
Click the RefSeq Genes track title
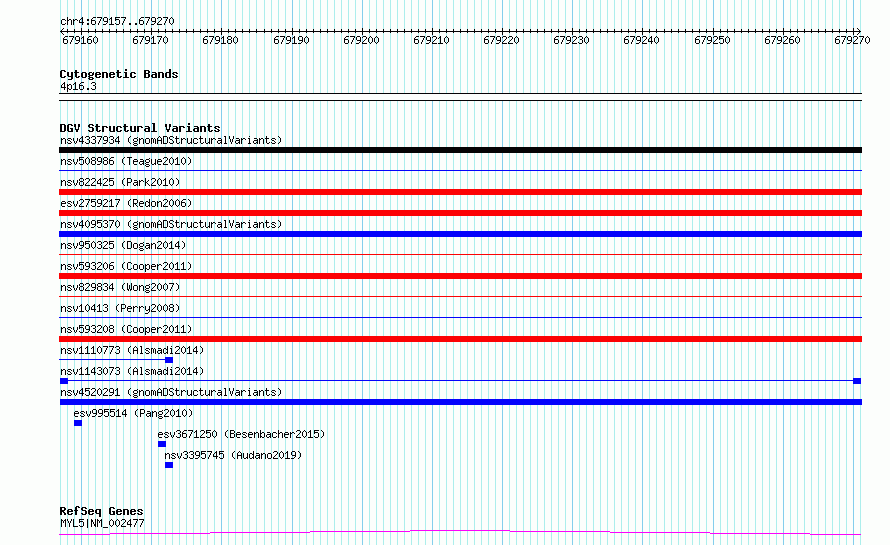(101, 512)
